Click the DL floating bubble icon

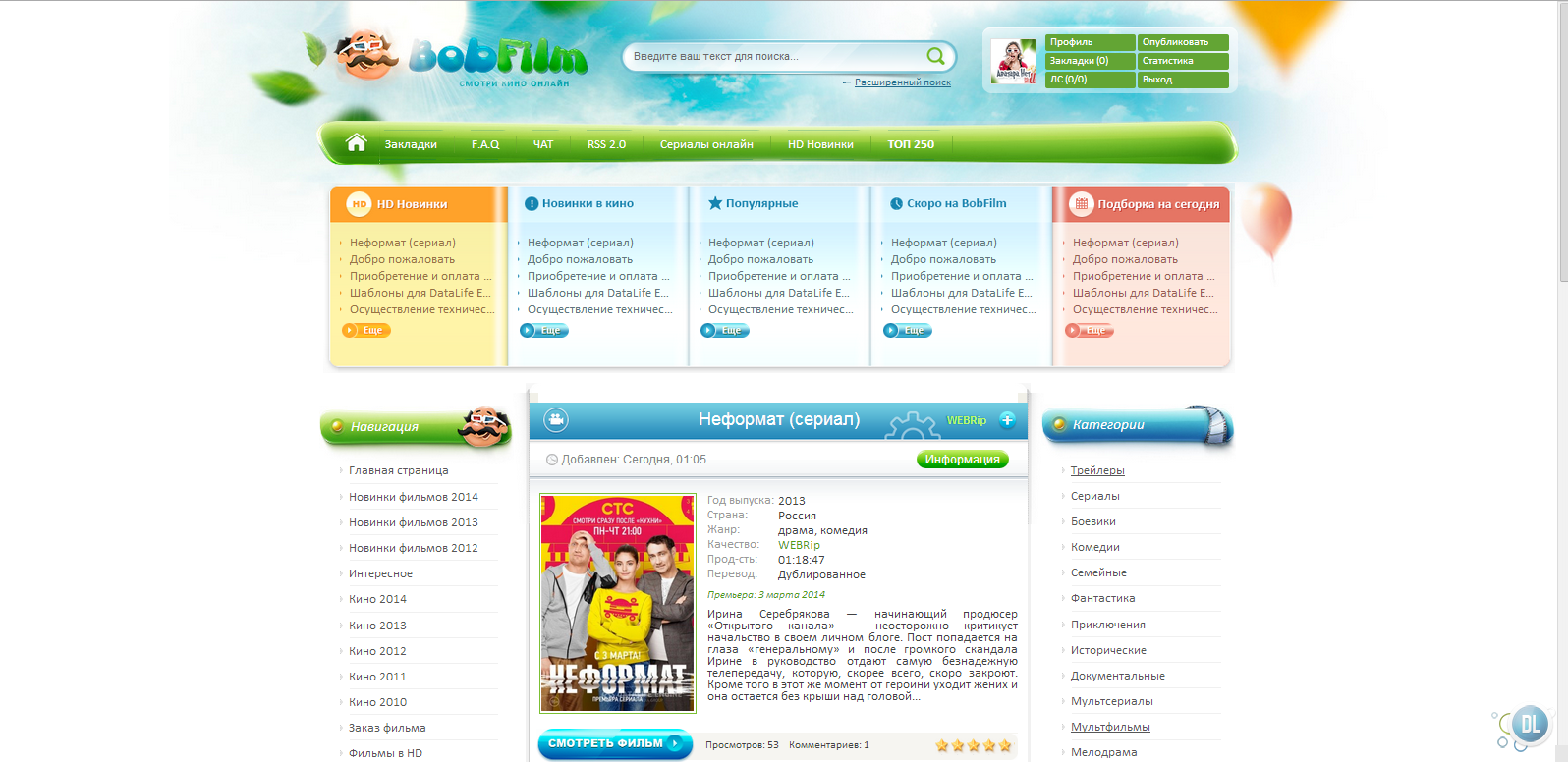click(1529, 725)
